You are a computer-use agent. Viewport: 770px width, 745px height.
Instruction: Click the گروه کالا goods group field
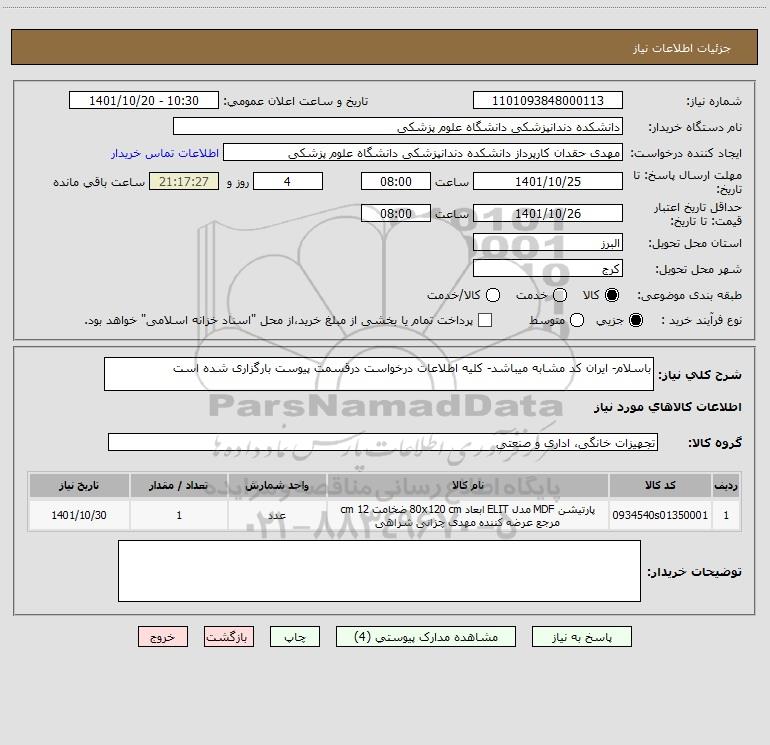coord(383,442)
